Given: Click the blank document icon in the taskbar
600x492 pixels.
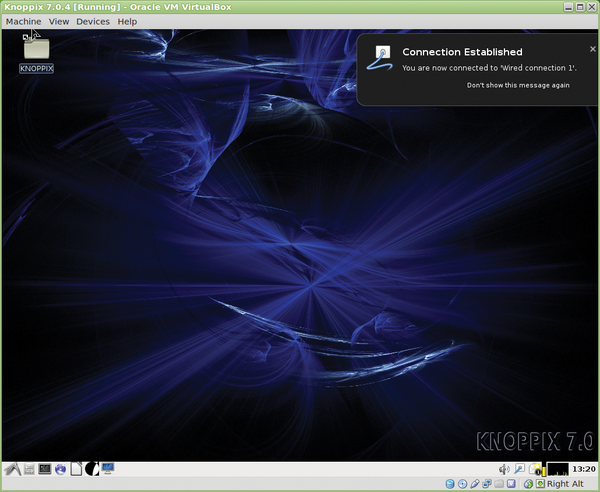Looking at the screenshot, I should [76, 468].
